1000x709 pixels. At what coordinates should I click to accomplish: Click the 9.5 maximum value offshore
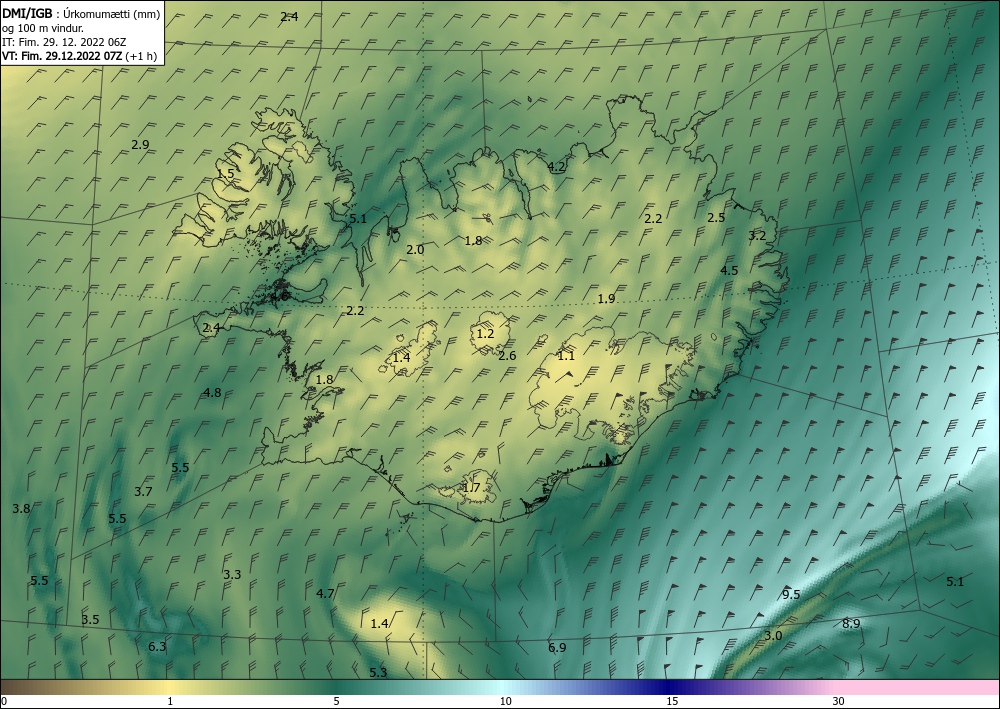[x=791, y=595]
